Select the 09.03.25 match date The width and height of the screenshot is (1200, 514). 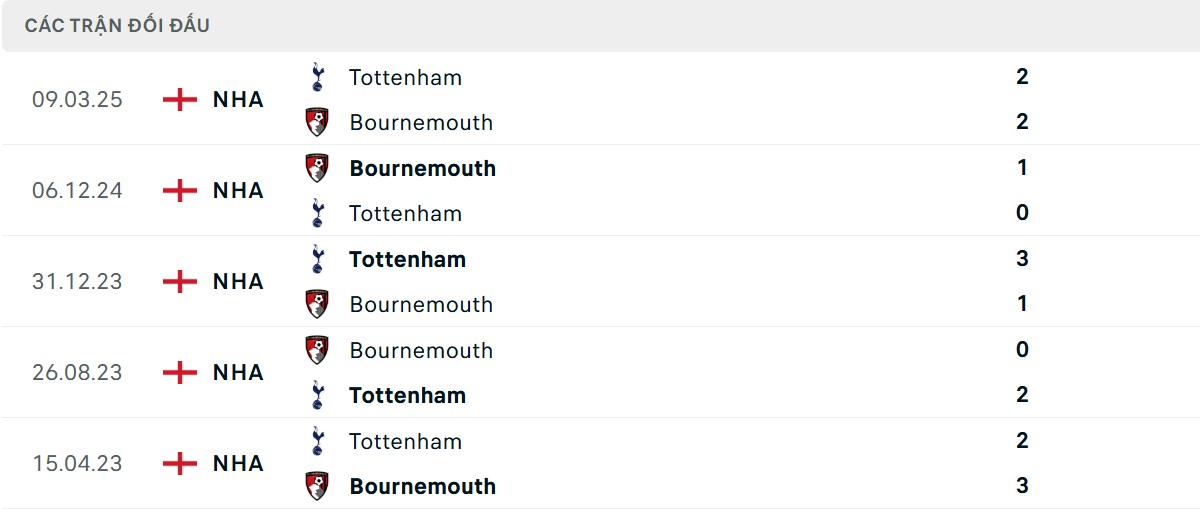pyautogui.click(x=77, y=99)
